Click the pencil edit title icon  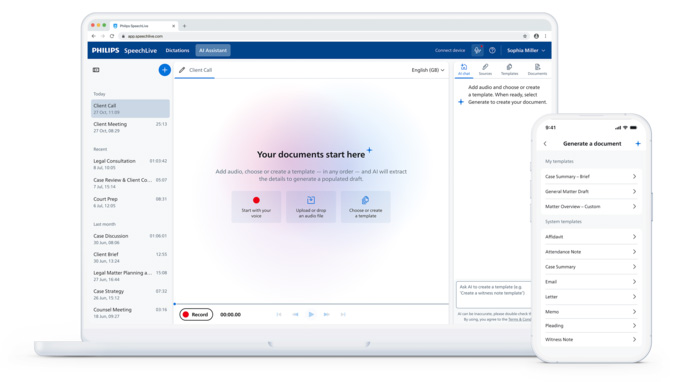click(x=182, y=70)
